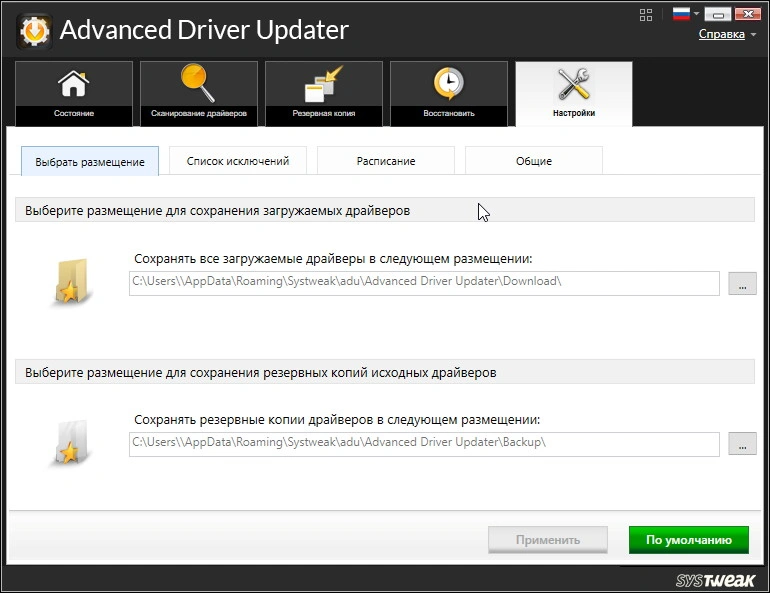Minimize the Advanced Driver Updater window
770x593 pixels.
(717, 14)
